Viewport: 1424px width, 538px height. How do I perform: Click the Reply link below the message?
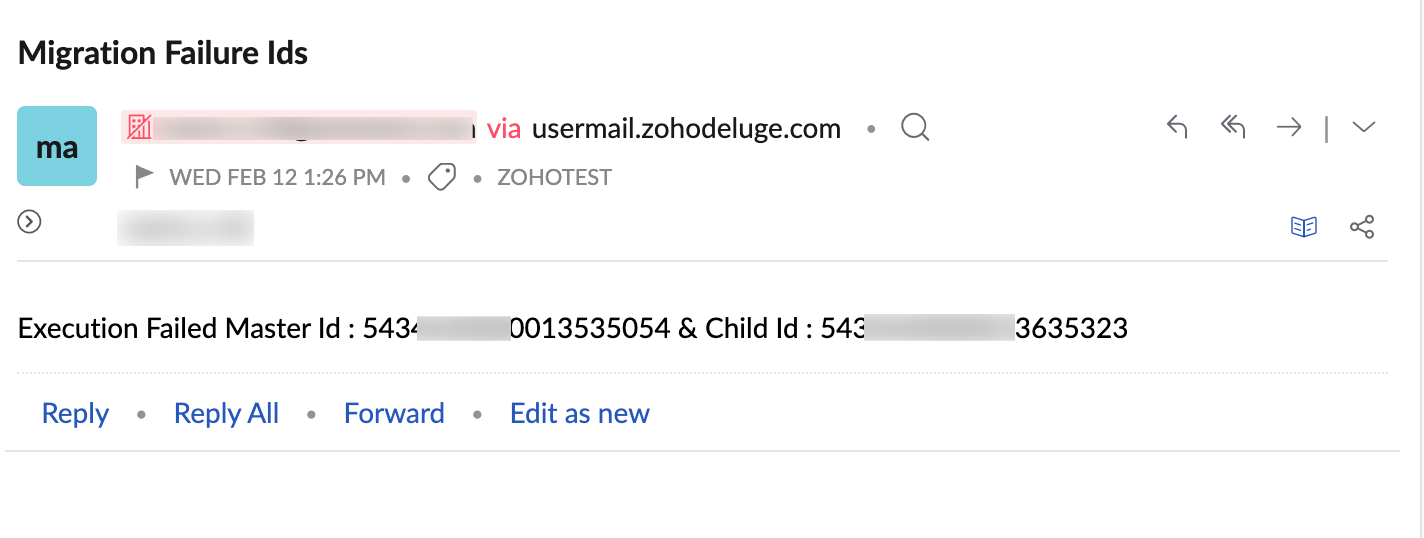tap(75, 413)
